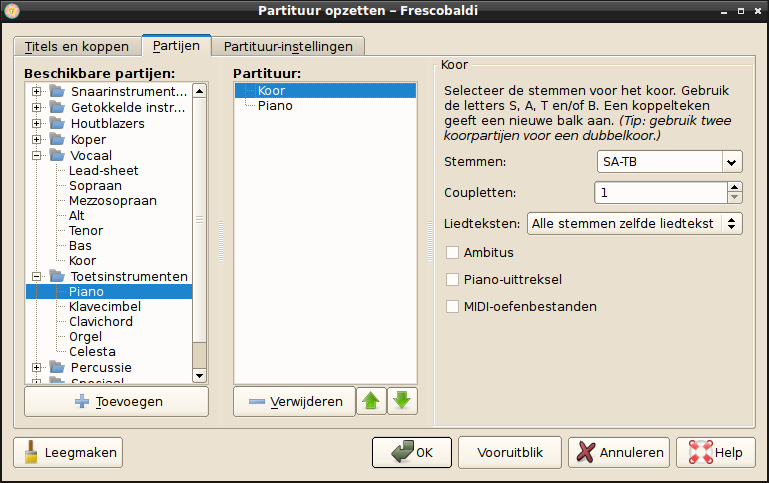Click the green move-down arrow icon
Image resolution: width=769 pixels, height=483 pixels.
402,401
